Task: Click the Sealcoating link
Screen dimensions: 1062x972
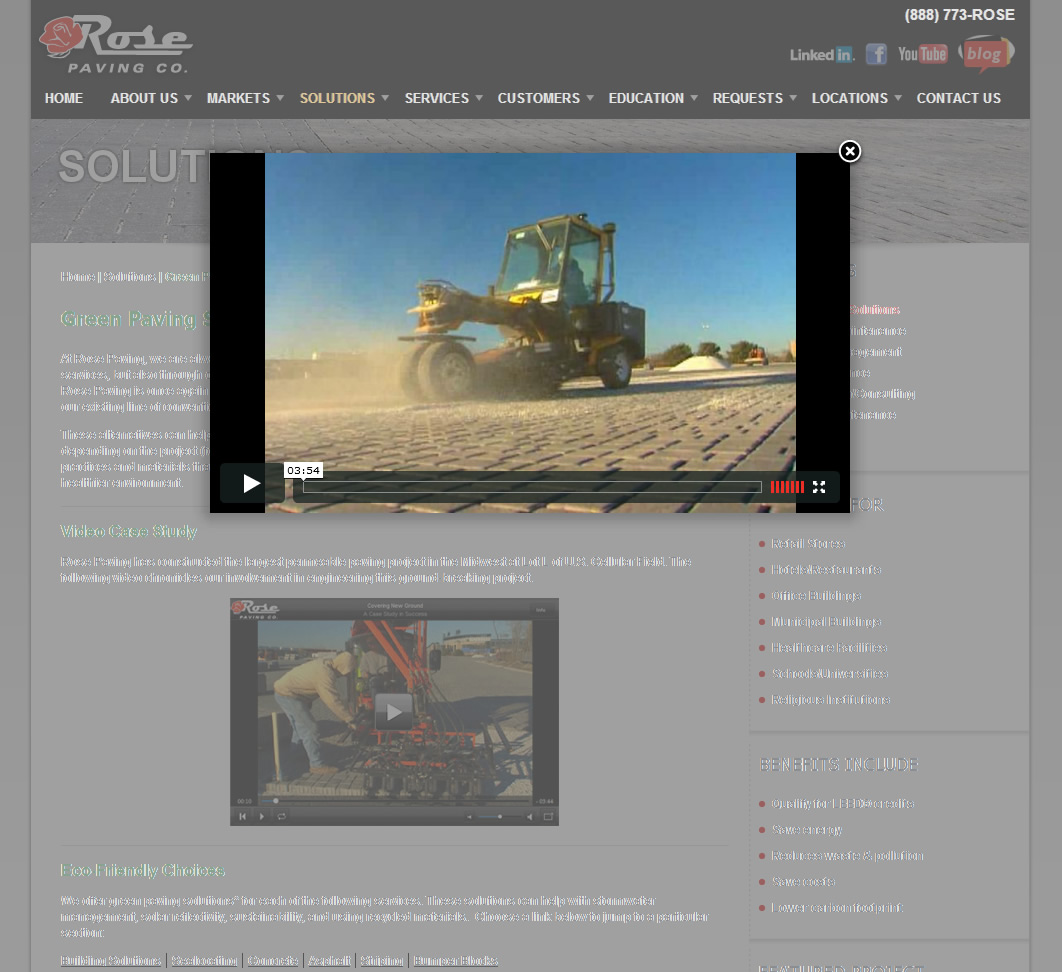Action: [204, 960]
